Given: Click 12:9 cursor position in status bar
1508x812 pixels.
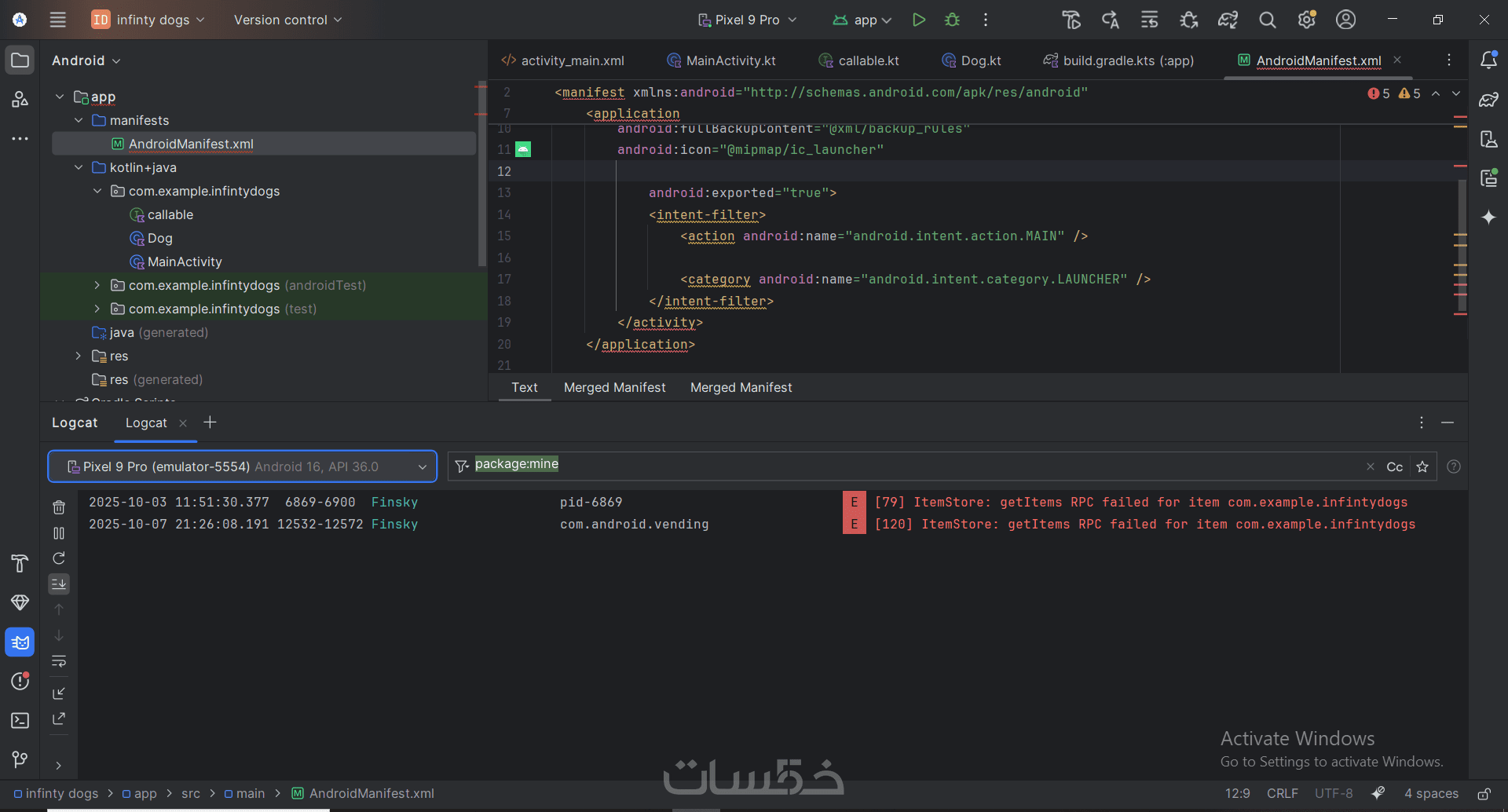Looking at the screenshot, I should coord(1237,793).
